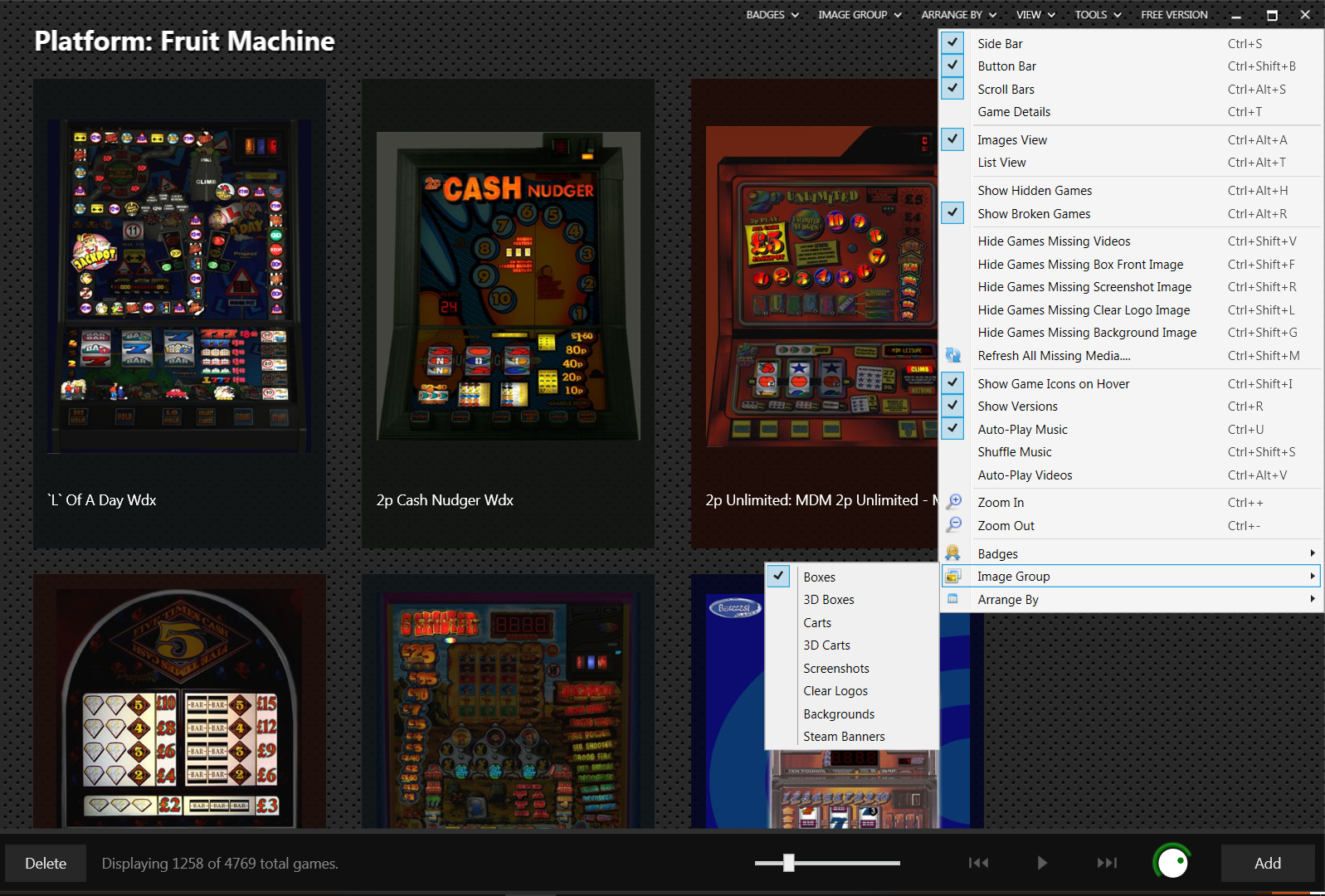Open the IMAGE GROUP dropdown in top bar

pyautogui.click(x=860, y=14)
